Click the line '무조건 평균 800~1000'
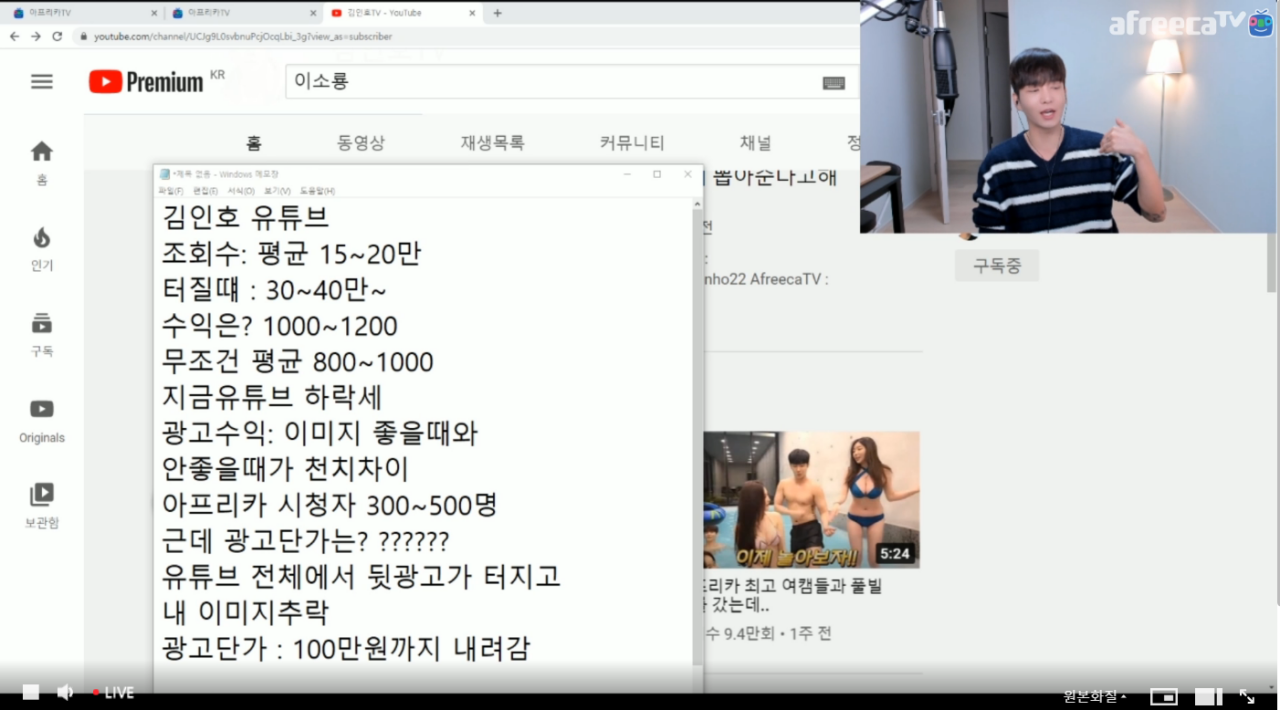Image resolution: width=1280 pixels, height=710 pixels. click(297, 362)
